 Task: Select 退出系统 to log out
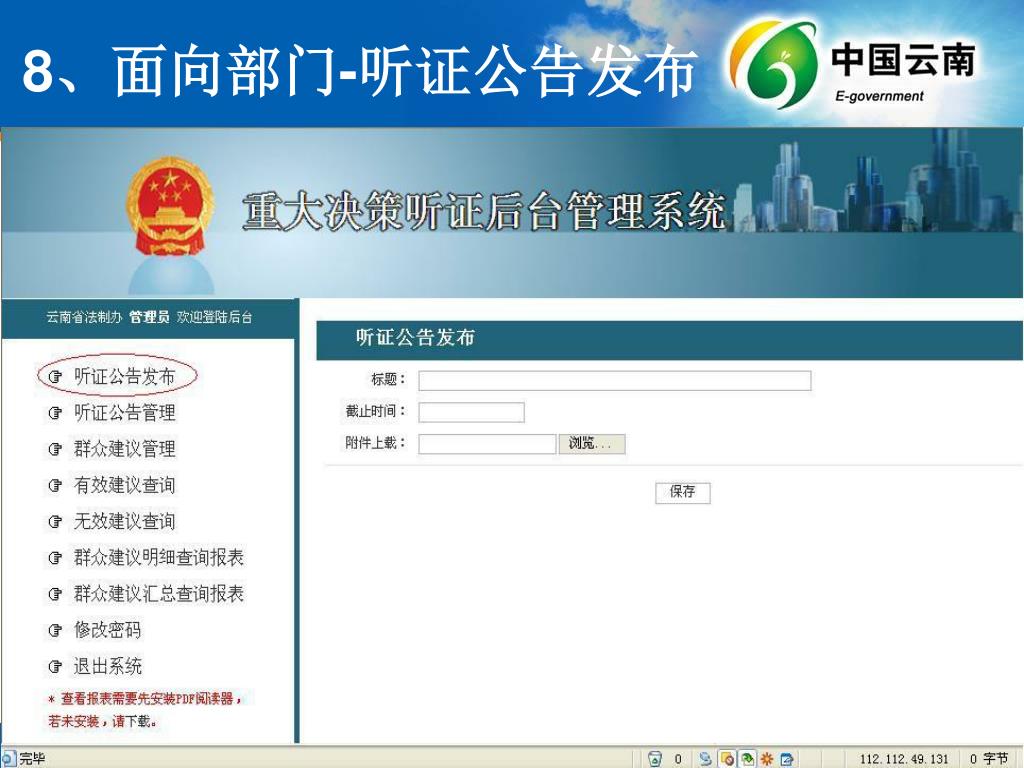[107, 666]
